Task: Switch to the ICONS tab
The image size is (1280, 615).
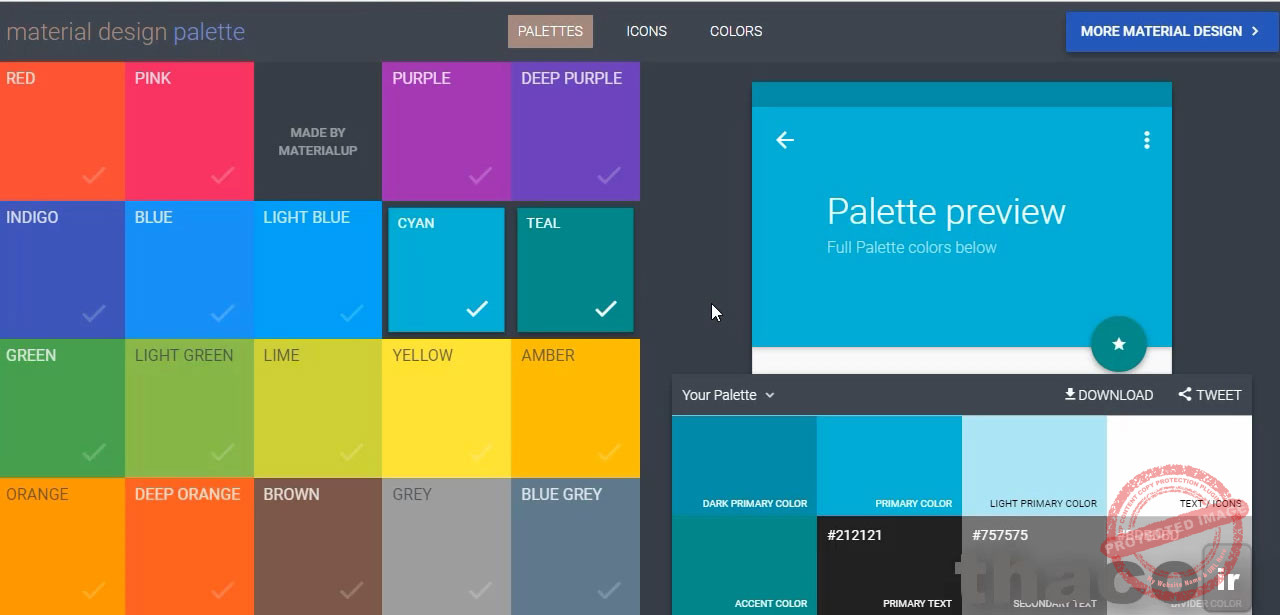Action: pyautogui.click(x=646, y=31)
